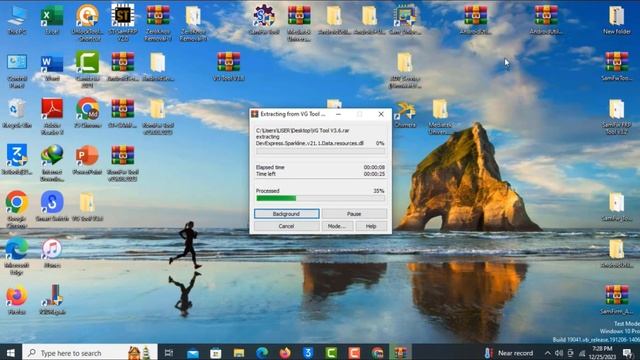The height and width of the screenshot is (360, 640).
Task: Open Firefox from the taskbar
Action: tap(285, 353)
